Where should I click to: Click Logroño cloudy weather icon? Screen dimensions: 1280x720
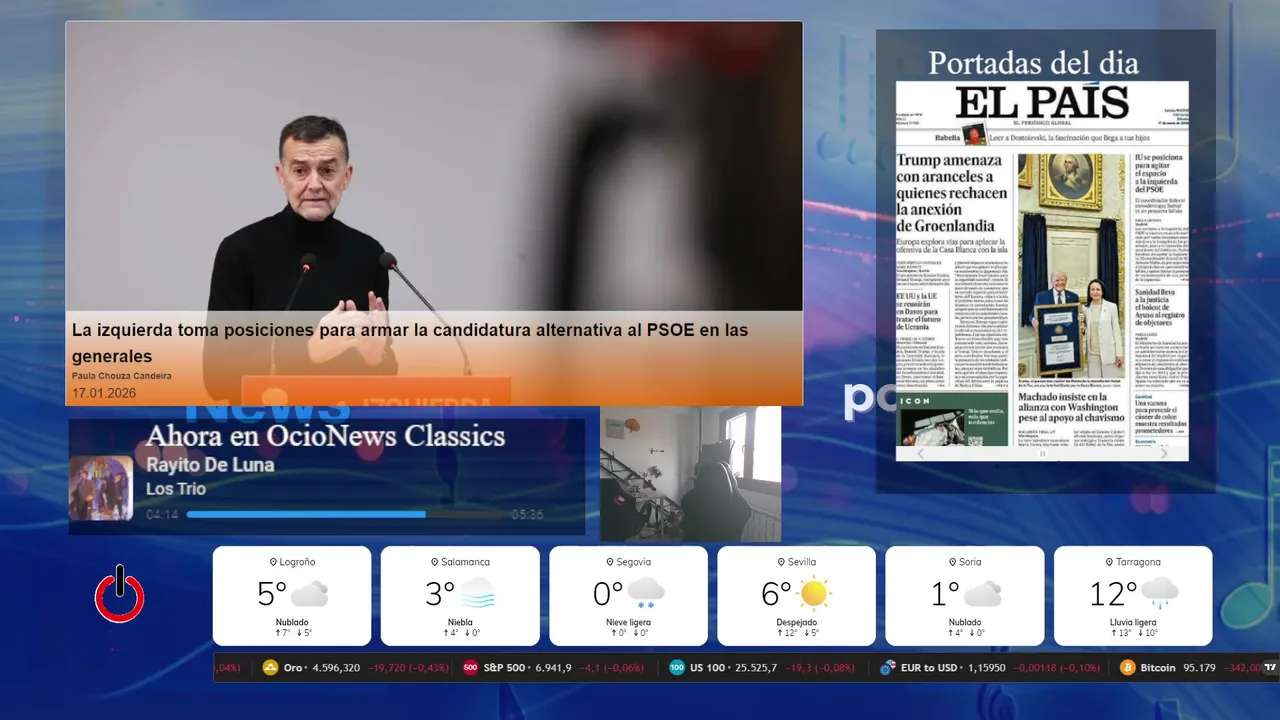pos(309,594)
